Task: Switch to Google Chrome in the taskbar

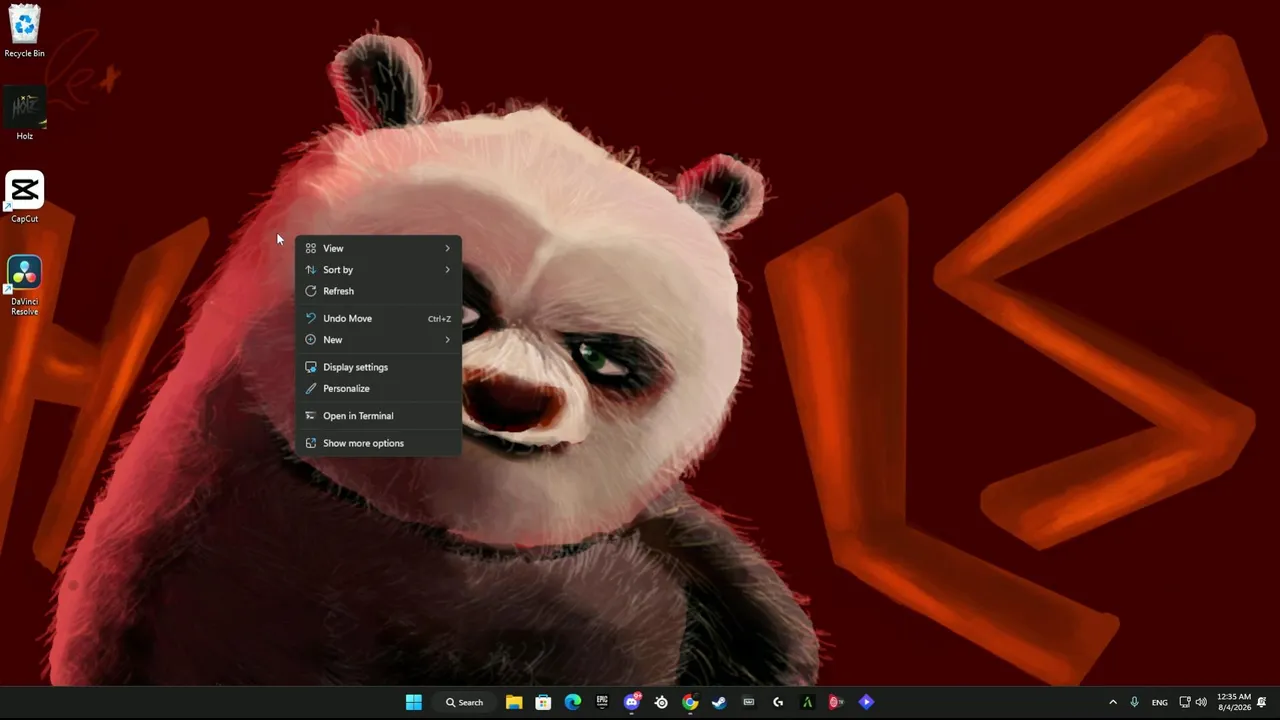Action: point(690,702)
